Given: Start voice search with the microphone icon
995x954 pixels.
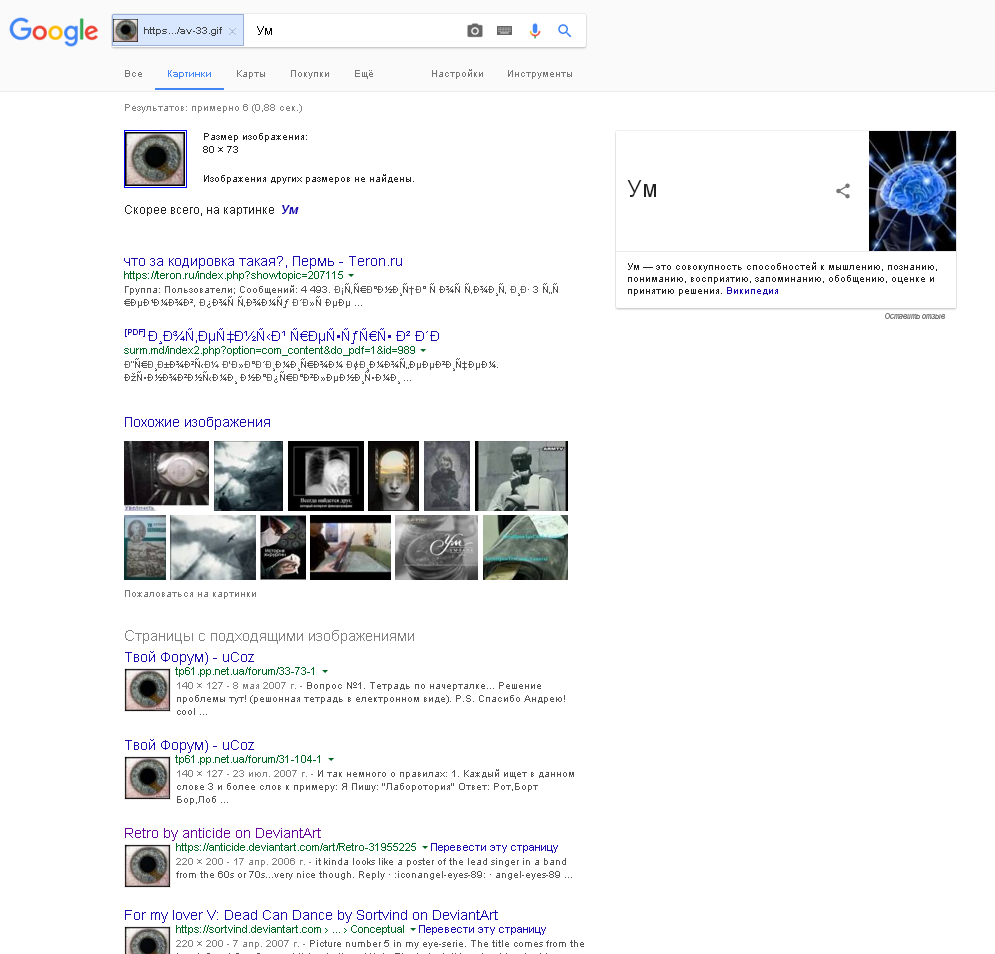Looking at the screenshot, I should click(x=535, y=31).
